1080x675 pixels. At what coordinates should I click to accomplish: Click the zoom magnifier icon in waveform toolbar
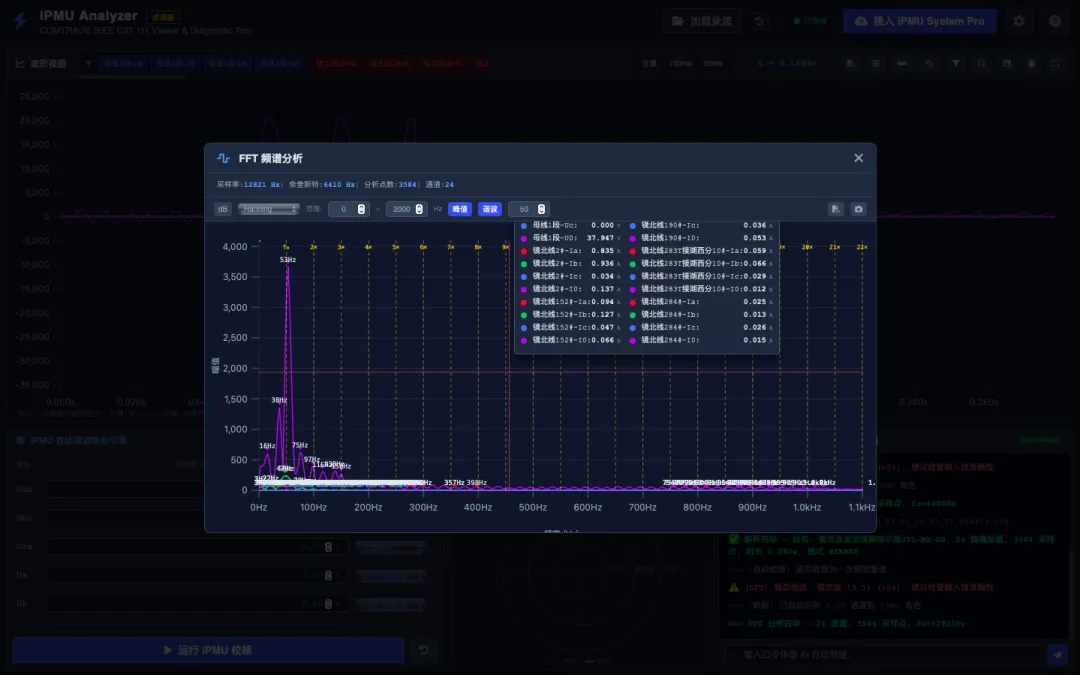pyautogui.click(x=981, y=63)
